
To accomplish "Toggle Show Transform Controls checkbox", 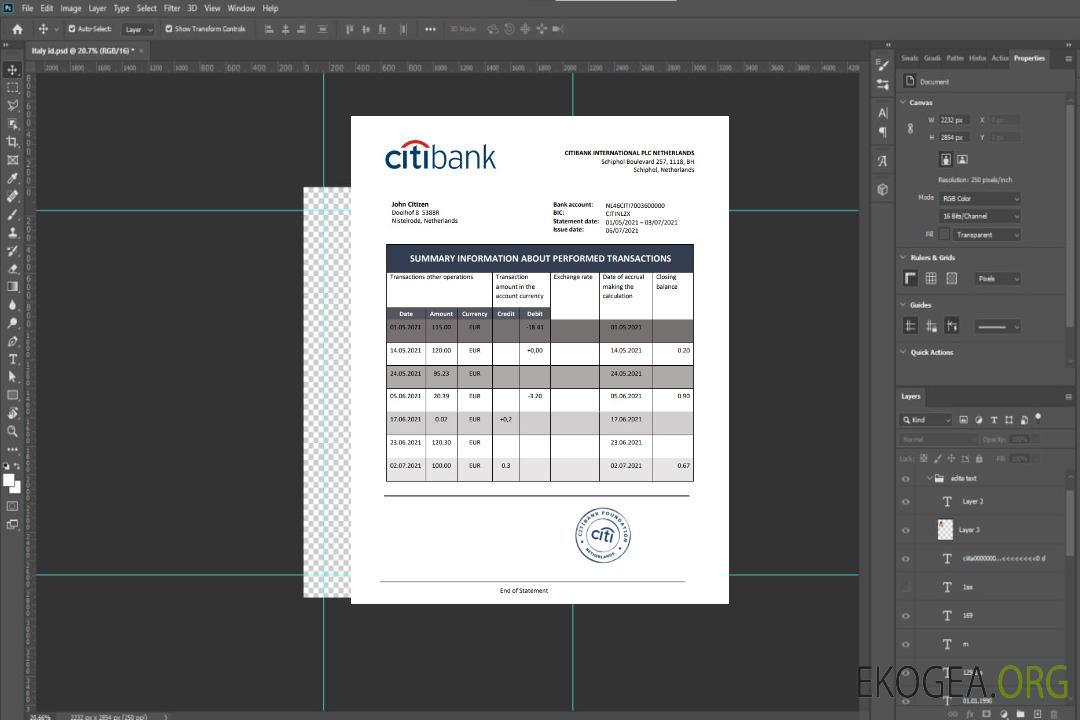I will click(x=169, y=29).
